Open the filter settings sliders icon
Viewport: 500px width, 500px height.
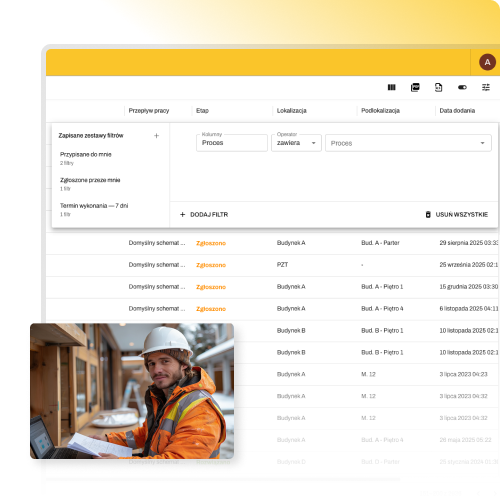(x=486, y=87)
